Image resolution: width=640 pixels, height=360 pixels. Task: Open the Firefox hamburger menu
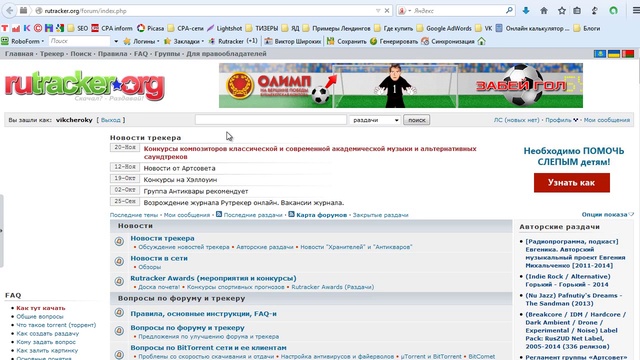pos(636,11)
